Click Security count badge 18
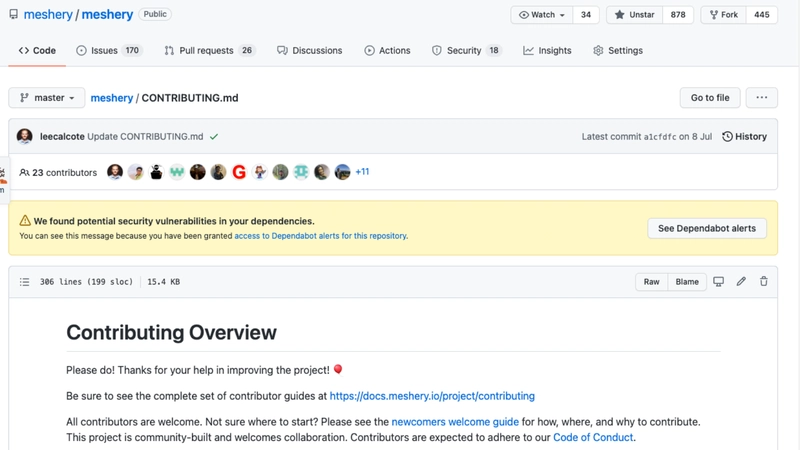Screen dimensions: 800x450 pos(494,51)
